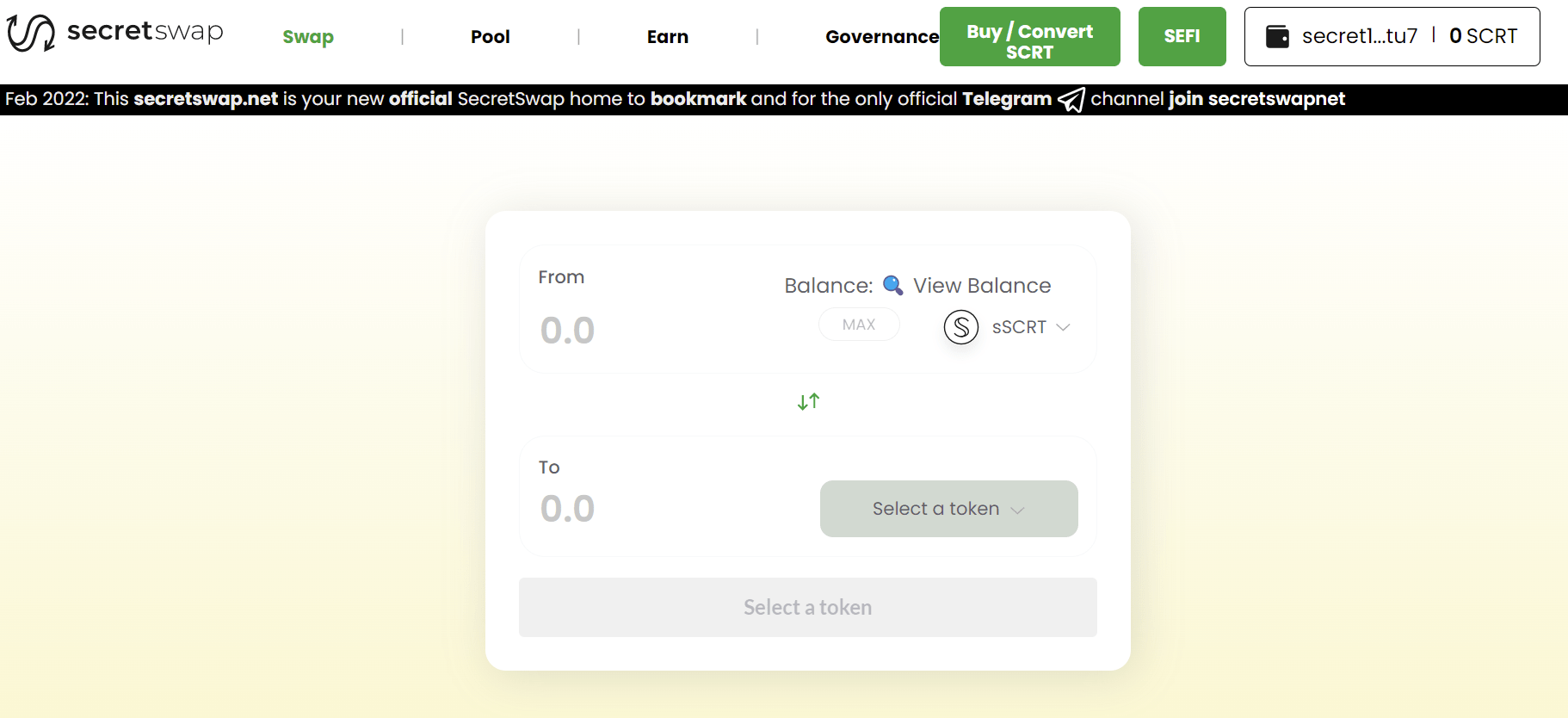Click the View Balance link

coord(981,286)
